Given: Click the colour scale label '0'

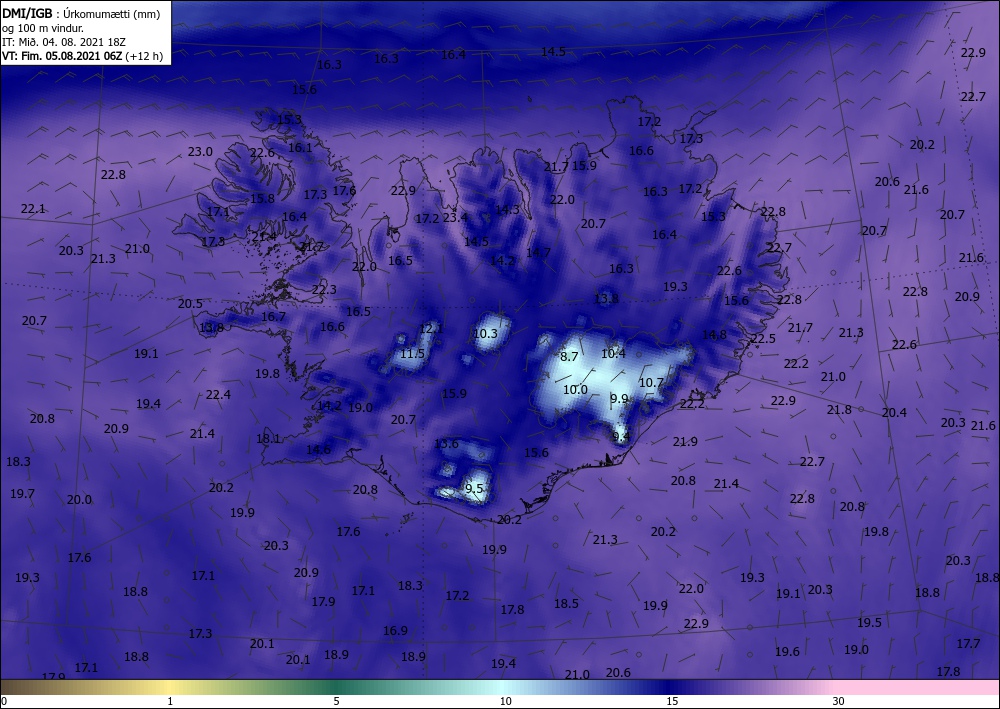Looking at the screenshot, I should click(4, 701).
